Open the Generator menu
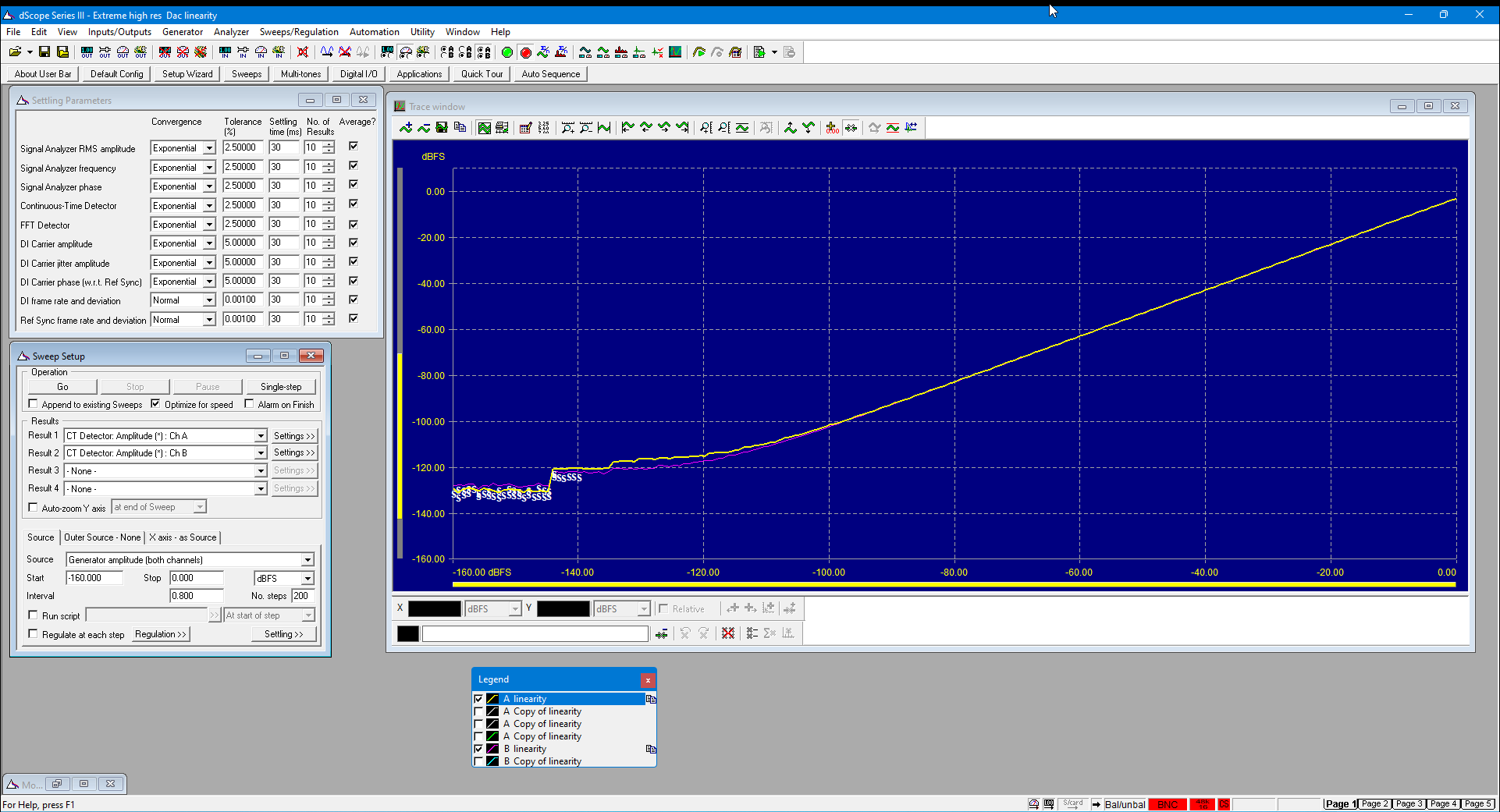1500x812 pixels. (x=183, y=32)
